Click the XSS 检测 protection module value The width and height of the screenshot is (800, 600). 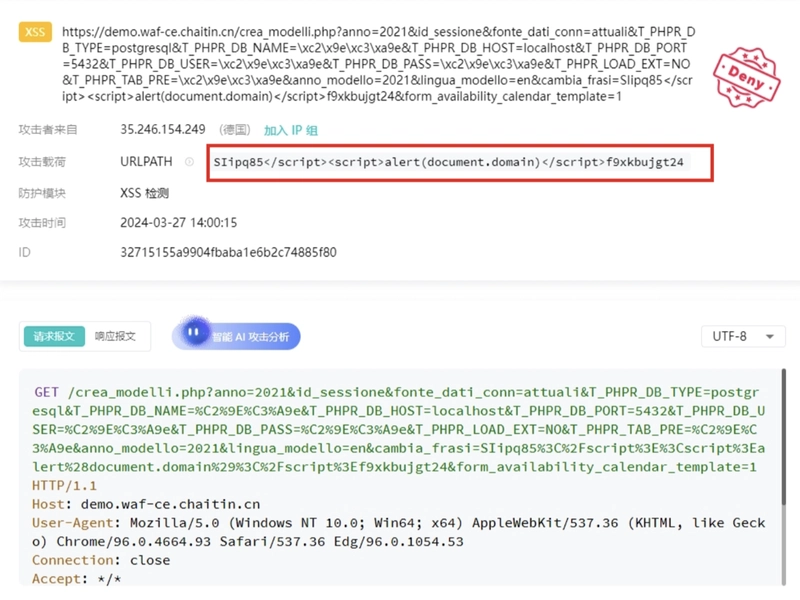[144, 193]
